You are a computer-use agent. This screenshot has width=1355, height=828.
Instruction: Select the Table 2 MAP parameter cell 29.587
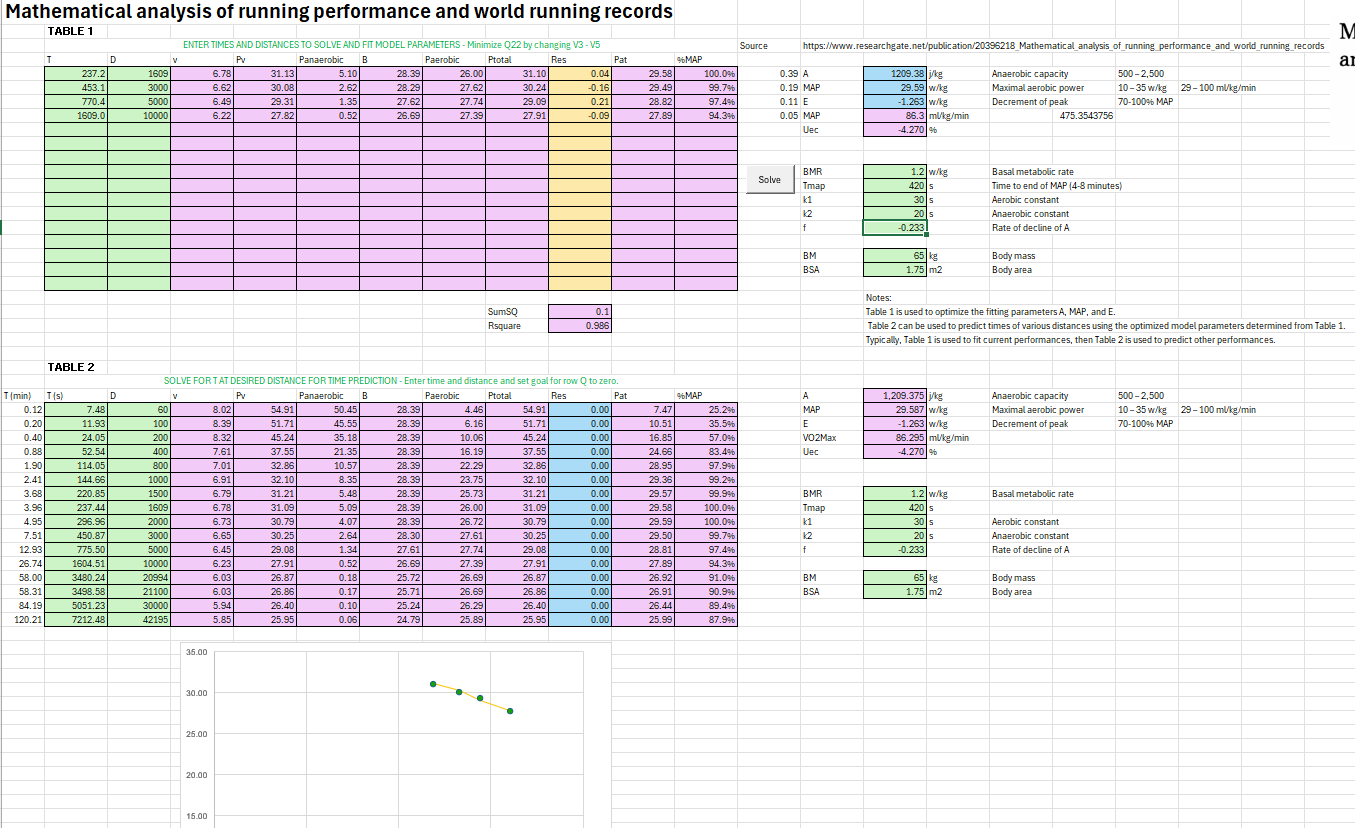tap(895, 410)
